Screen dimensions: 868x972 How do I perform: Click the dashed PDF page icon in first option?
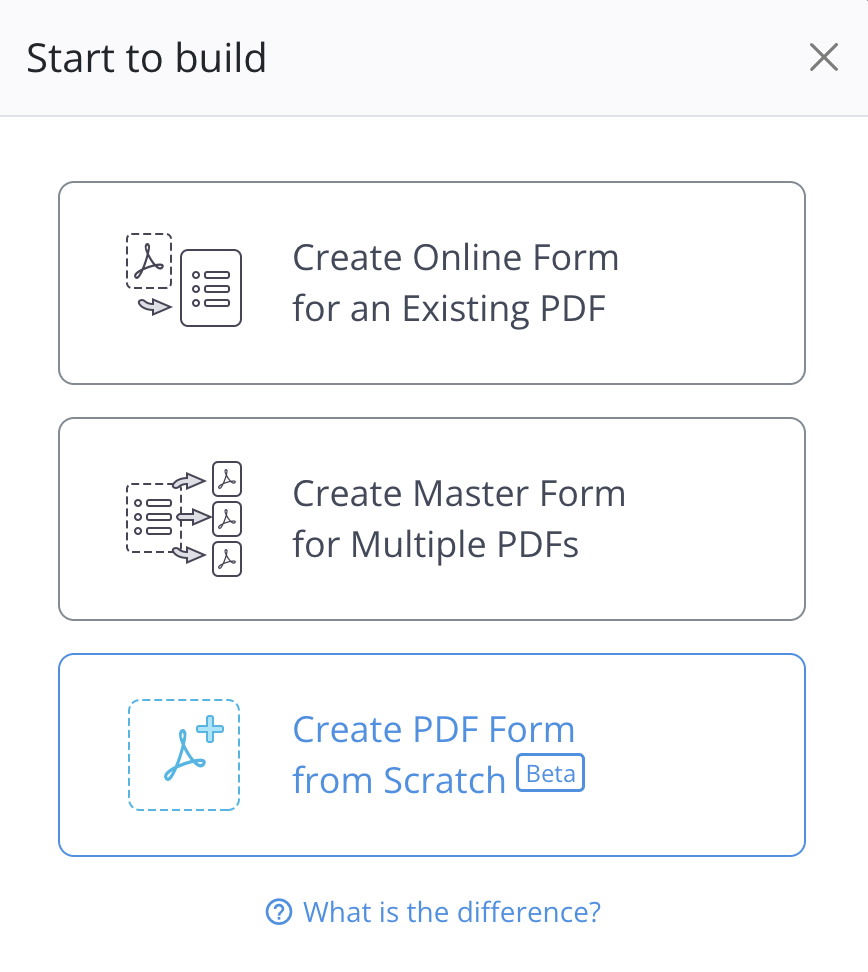point(149,261)
